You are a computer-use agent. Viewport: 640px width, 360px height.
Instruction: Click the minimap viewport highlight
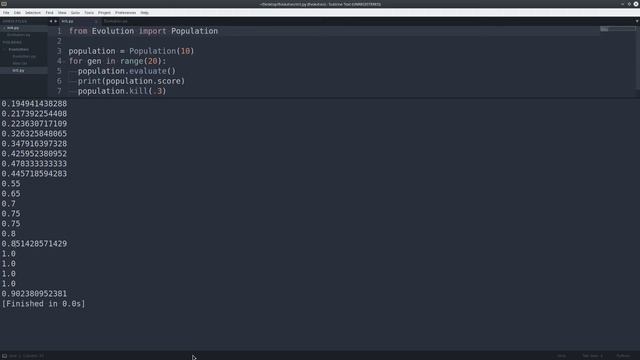click(618, 29)
